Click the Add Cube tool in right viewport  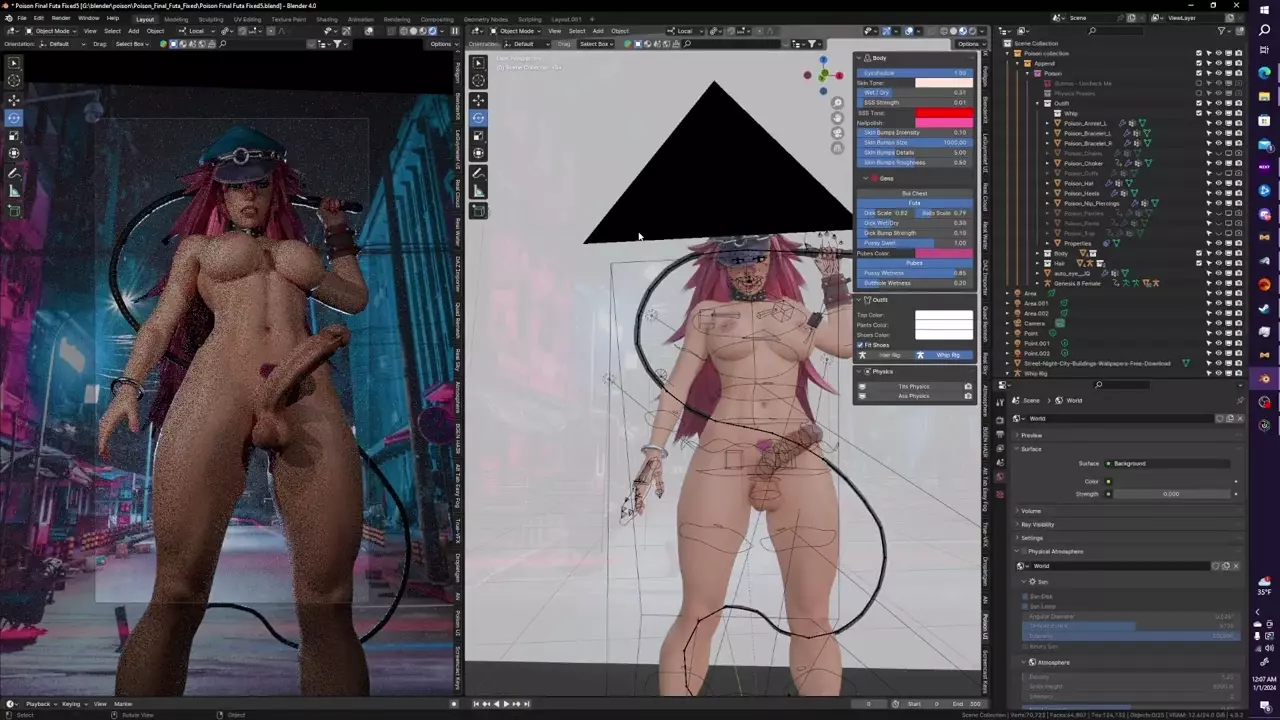click(478, 211)
